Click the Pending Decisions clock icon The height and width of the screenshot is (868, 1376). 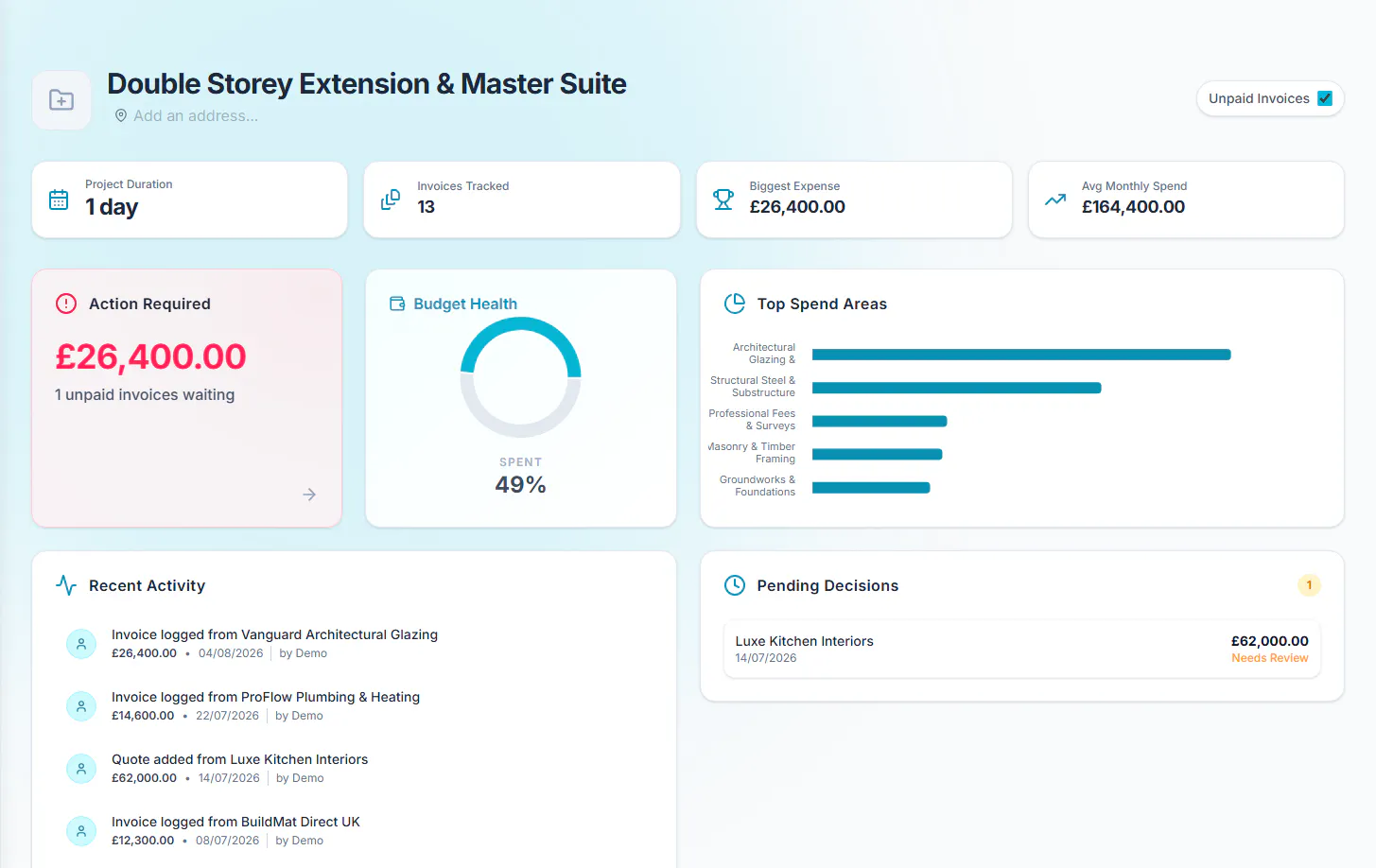(735, 585)
